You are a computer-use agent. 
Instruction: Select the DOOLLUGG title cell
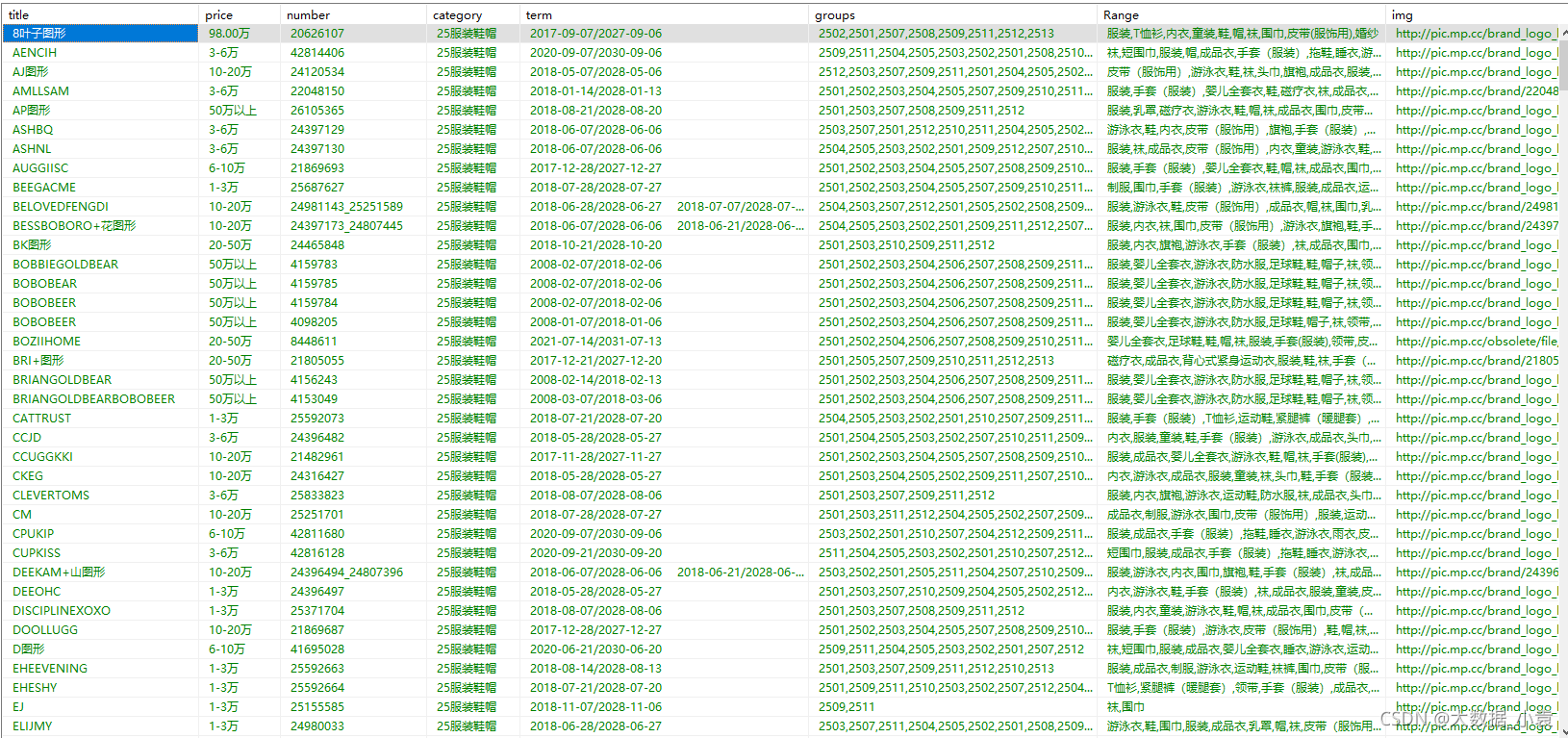click(x=100, y=630)
